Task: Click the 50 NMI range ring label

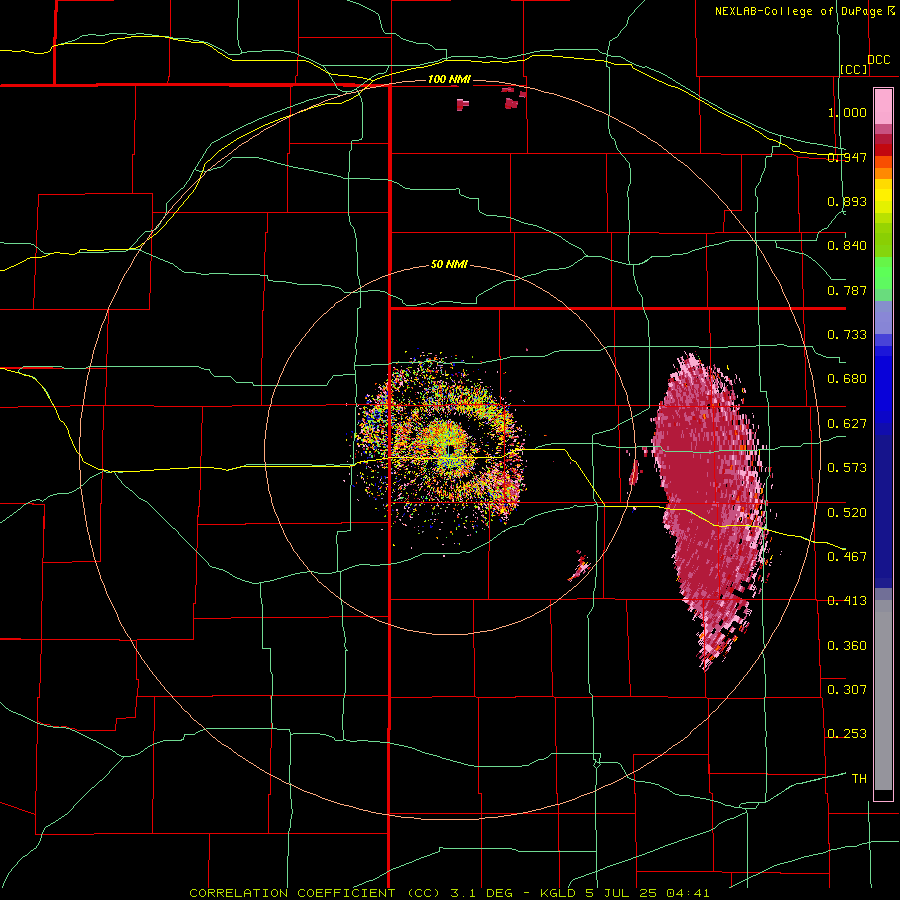Action: (449, 264)
